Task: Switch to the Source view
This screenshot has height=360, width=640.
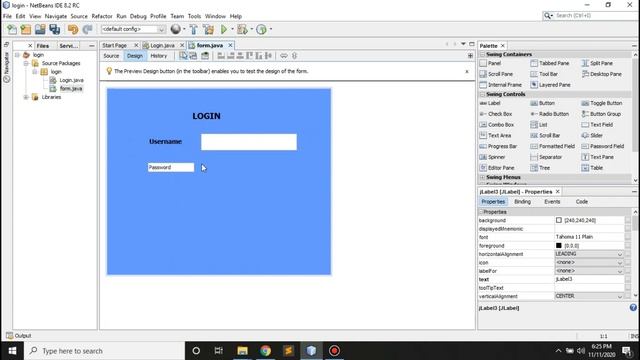Action: [x=111, y=56]
